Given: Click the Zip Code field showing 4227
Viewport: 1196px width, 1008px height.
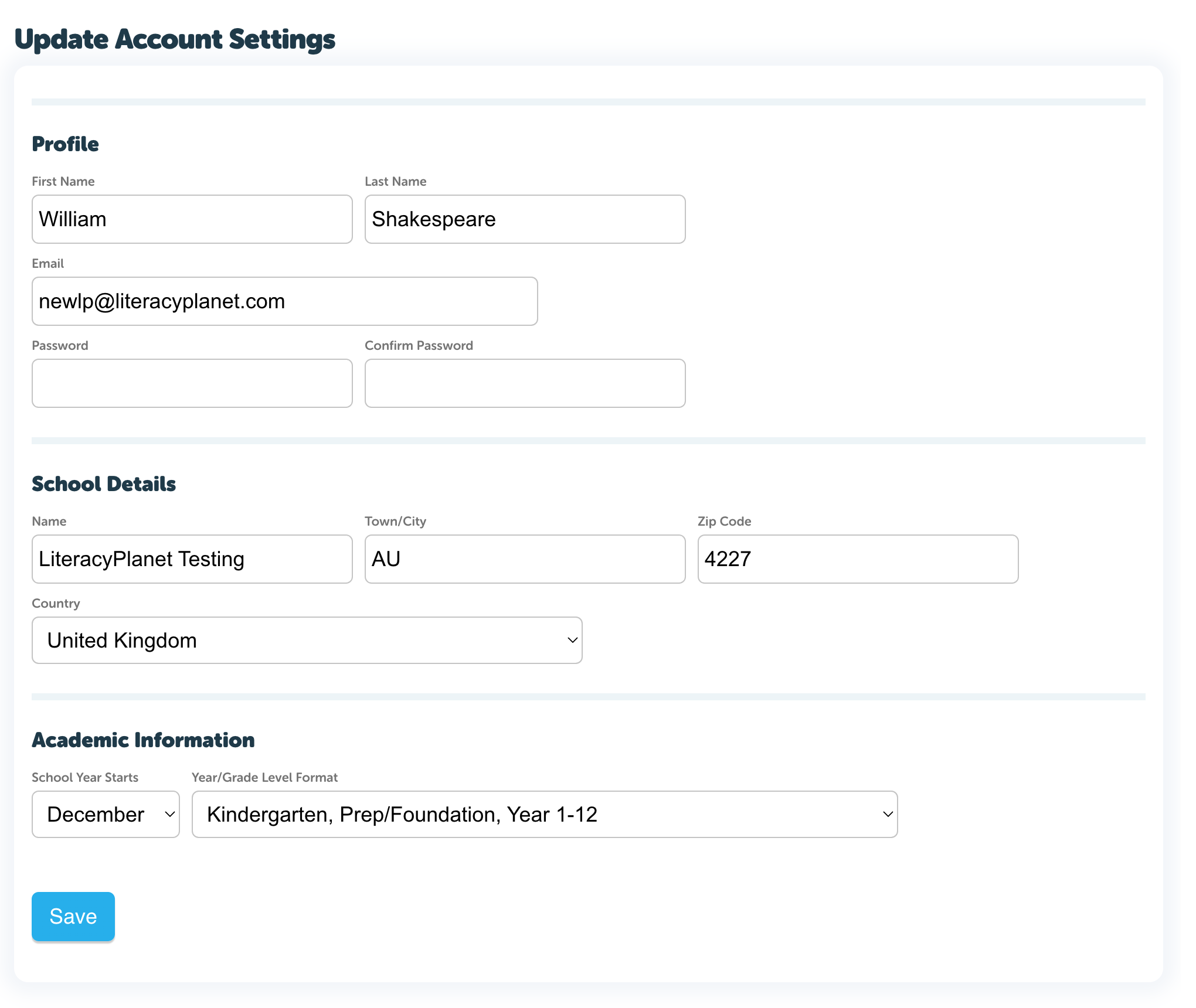Looking at the screenshot, I should point(858,559).
